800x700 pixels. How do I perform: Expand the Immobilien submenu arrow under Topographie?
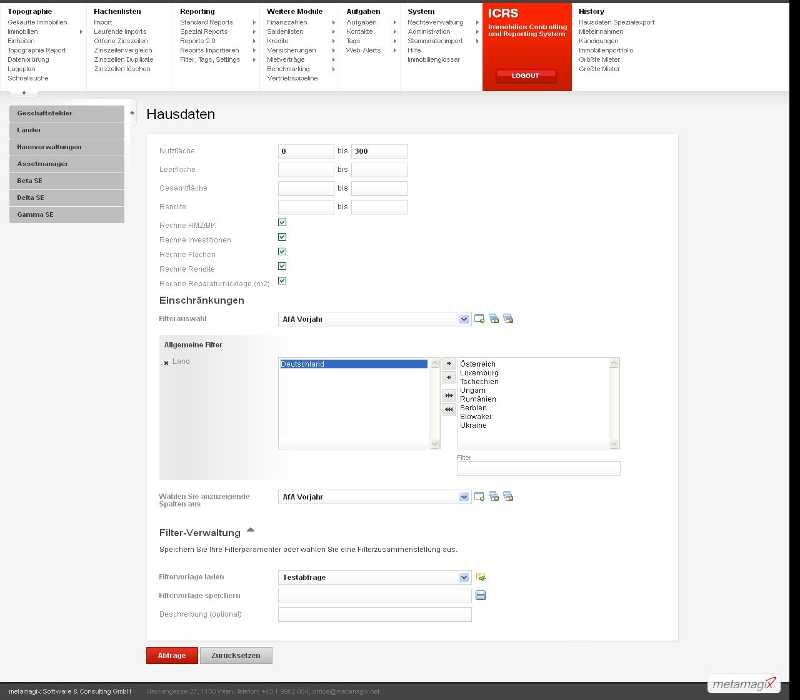pyautogui.click(x=81, y=32)
